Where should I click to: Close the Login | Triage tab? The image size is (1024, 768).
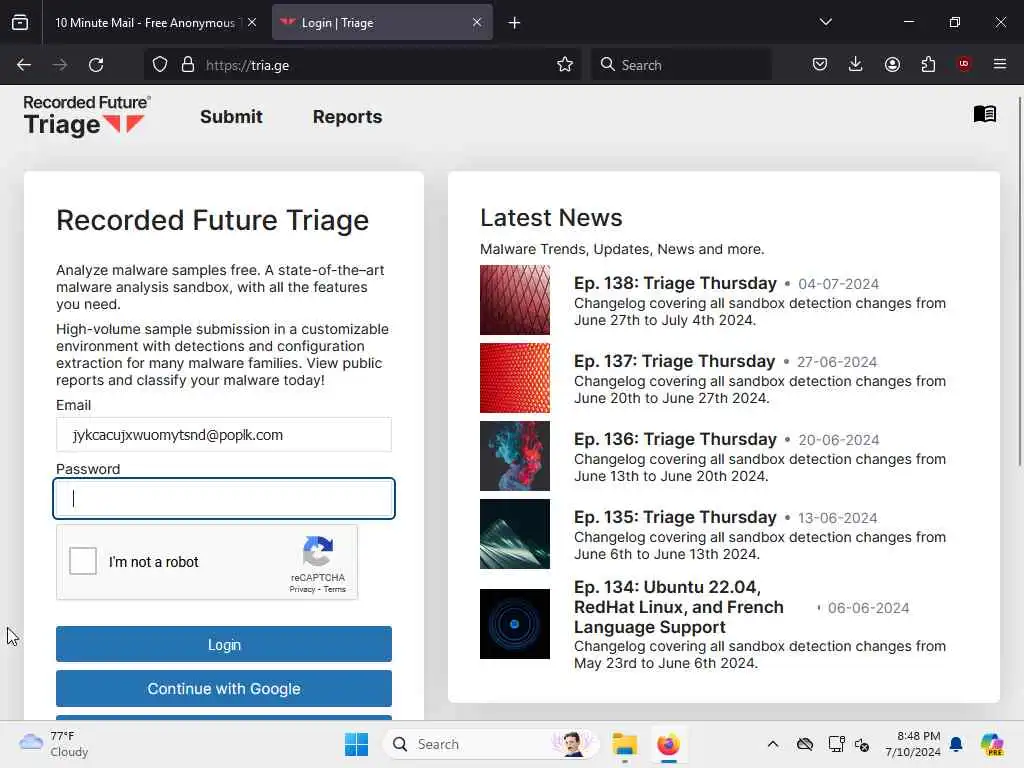click(477, 22)
